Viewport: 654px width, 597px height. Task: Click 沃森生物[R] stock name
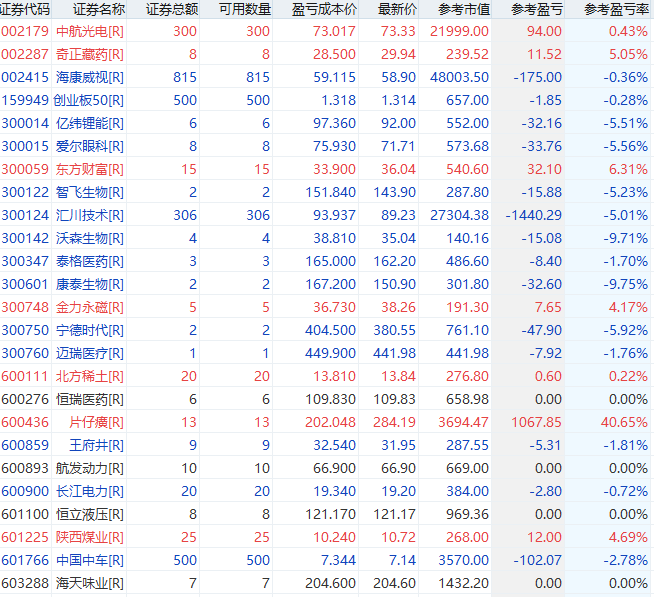point(90,238)
